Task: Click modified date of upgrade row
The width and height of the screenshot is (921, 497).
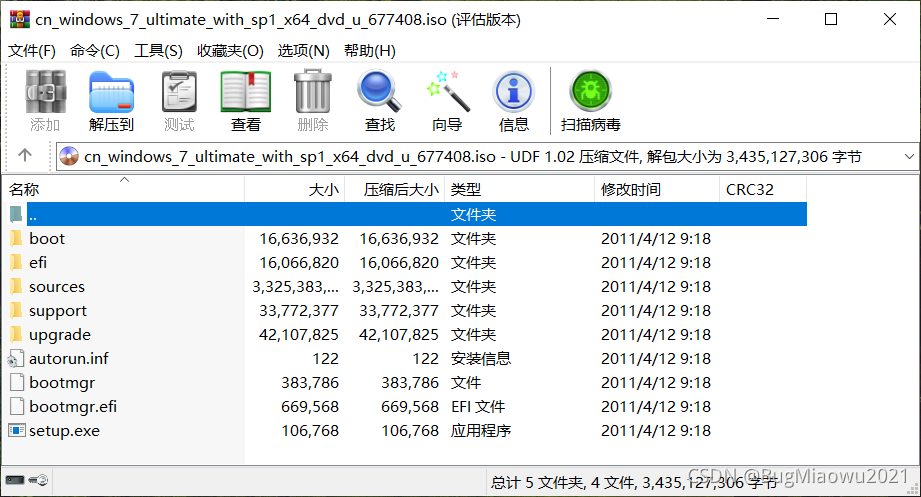Action: (656, 335)
